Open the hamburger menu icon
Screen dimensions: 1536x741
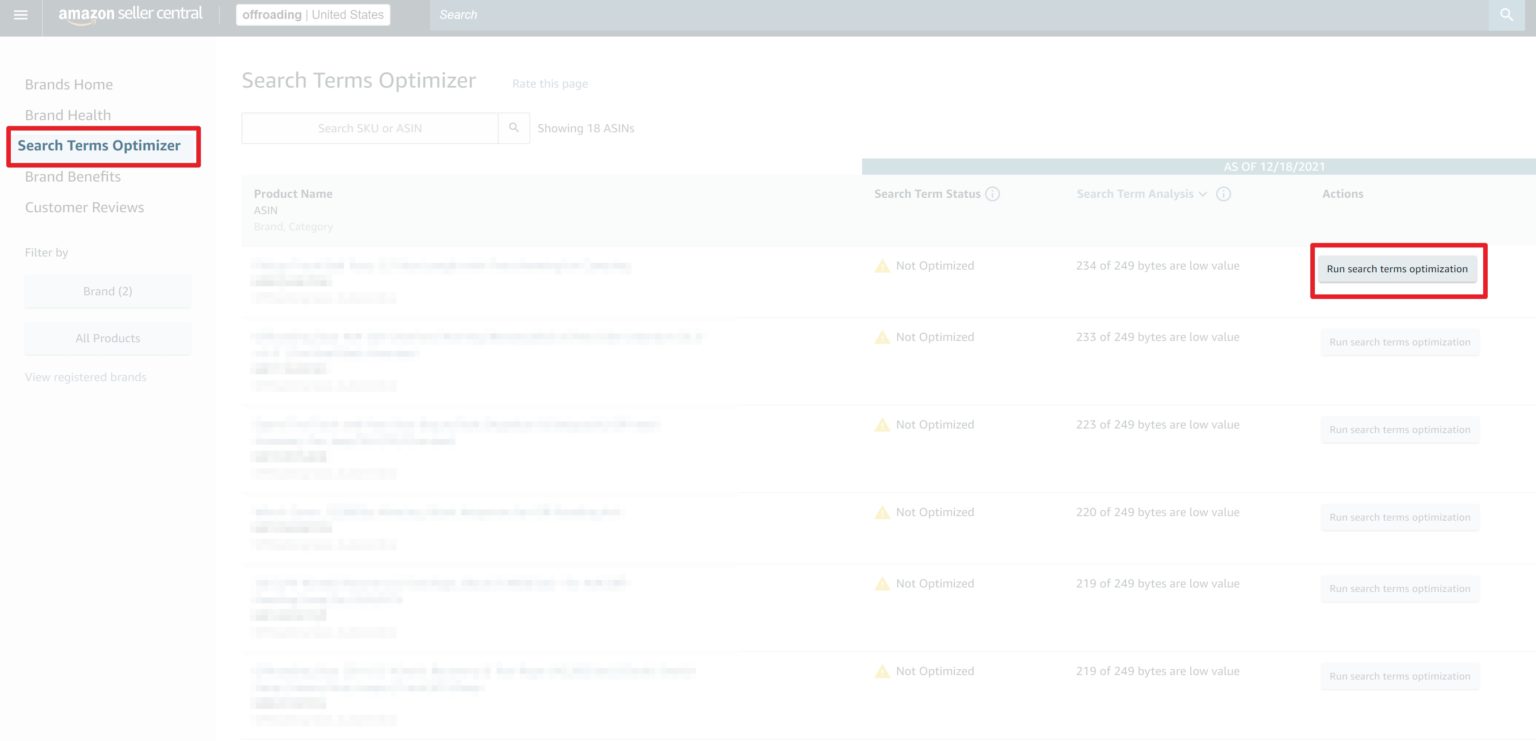(21, 15)
